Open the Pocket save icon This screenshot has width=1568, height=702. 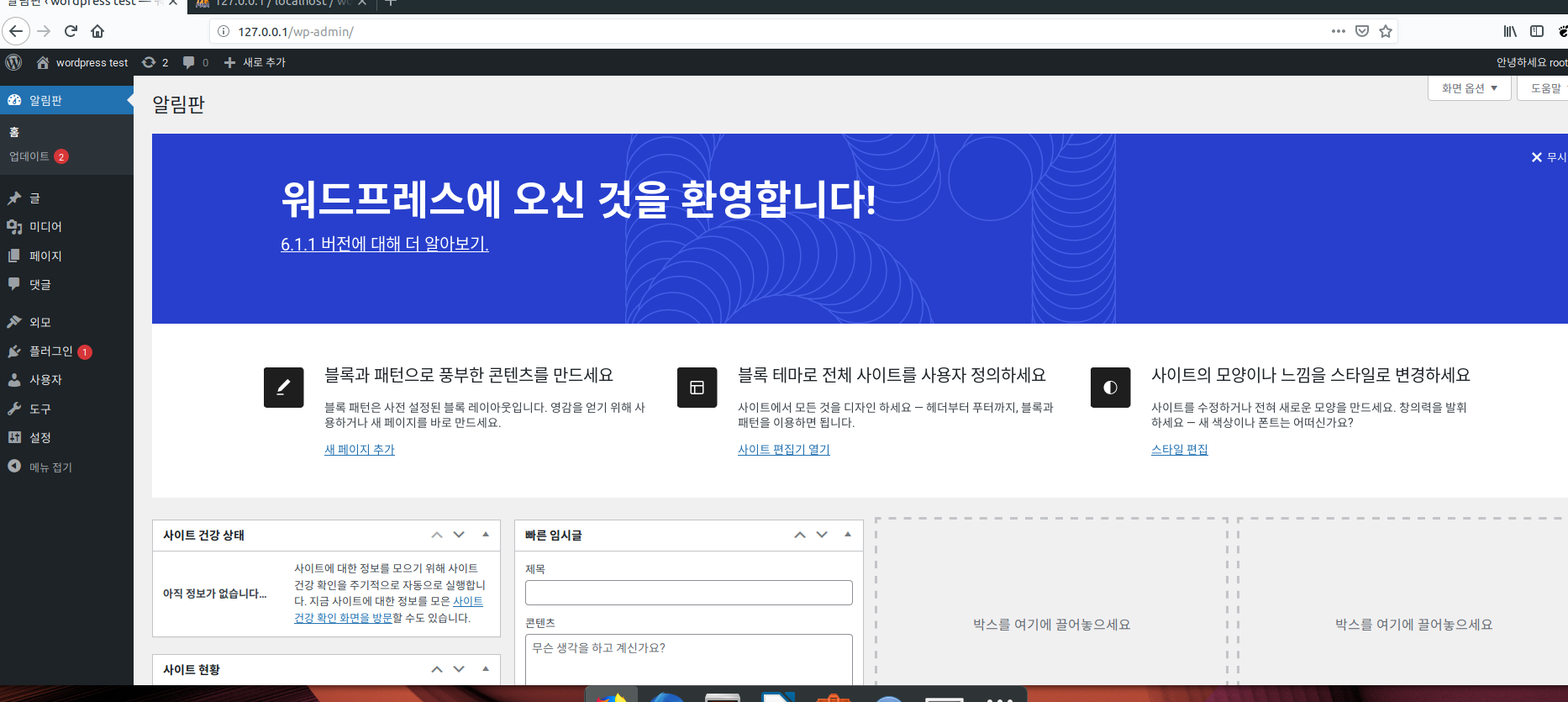[x=1362, y=31]
